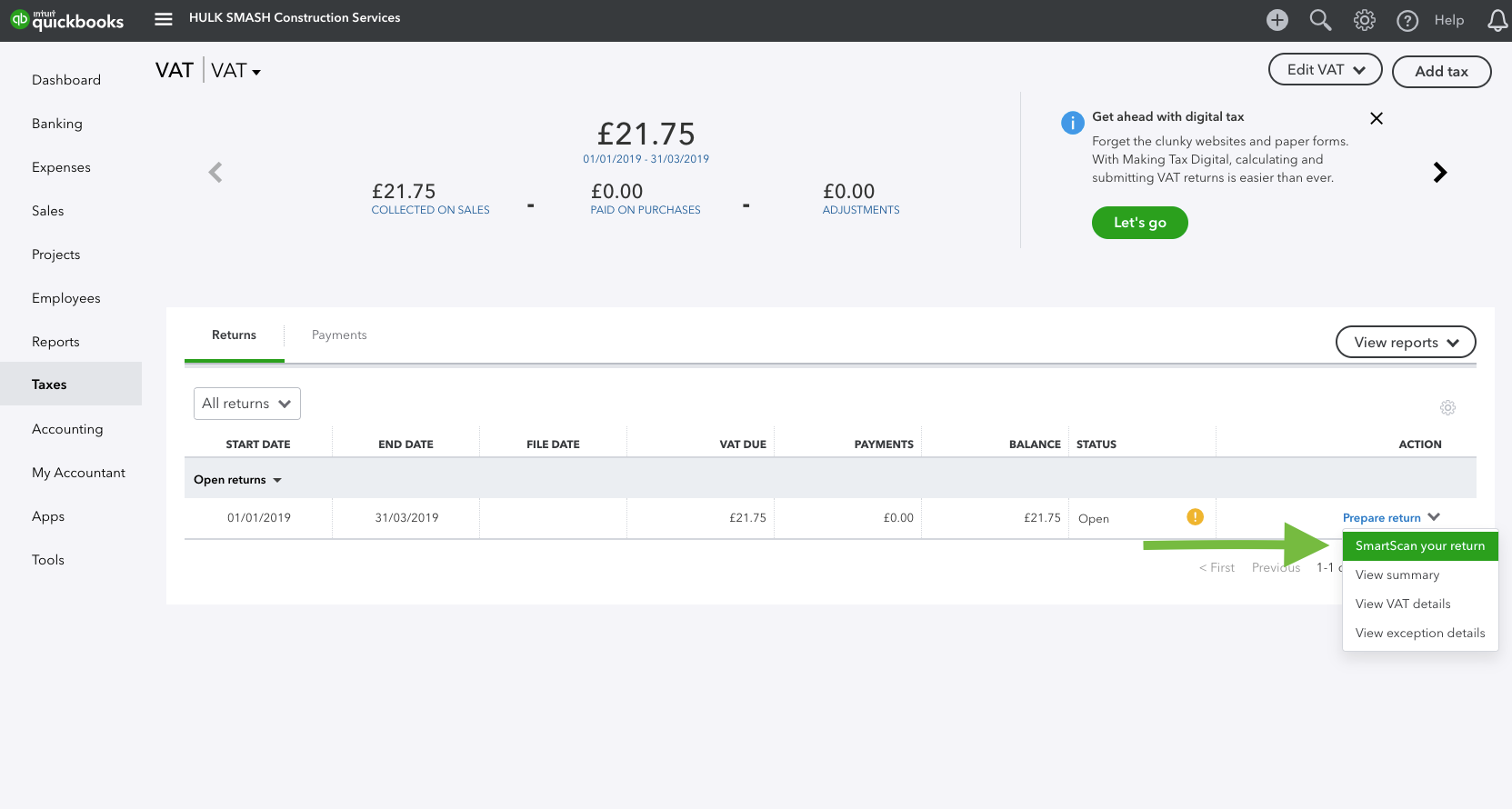
Task: Click the 01/01/2019 - 31/03/2019 period link
Action: pos(646,159)
